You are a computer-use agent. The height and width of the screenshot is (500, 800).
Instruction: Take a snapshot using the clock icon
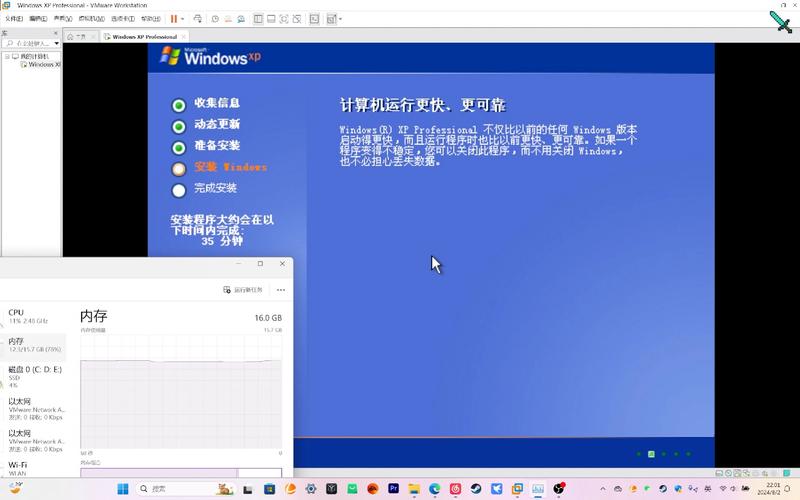215,18
